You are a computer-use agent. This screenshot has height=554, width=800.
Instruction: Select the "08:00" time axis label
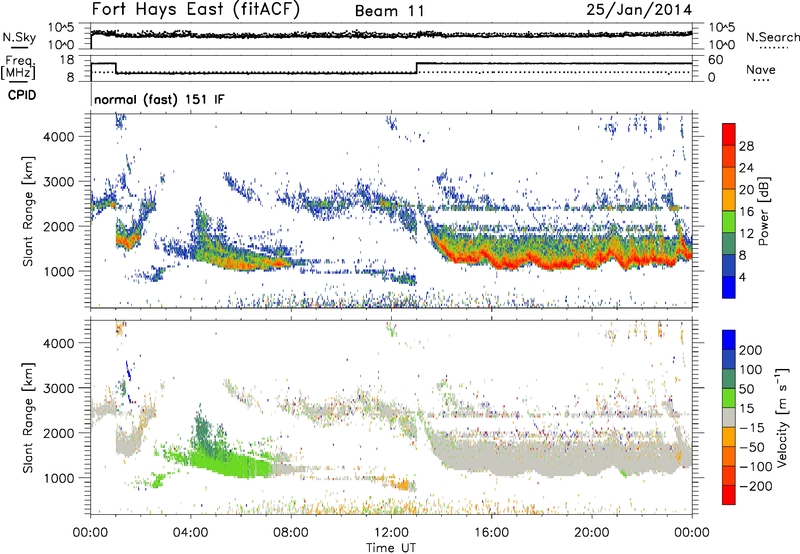[291, 533]
